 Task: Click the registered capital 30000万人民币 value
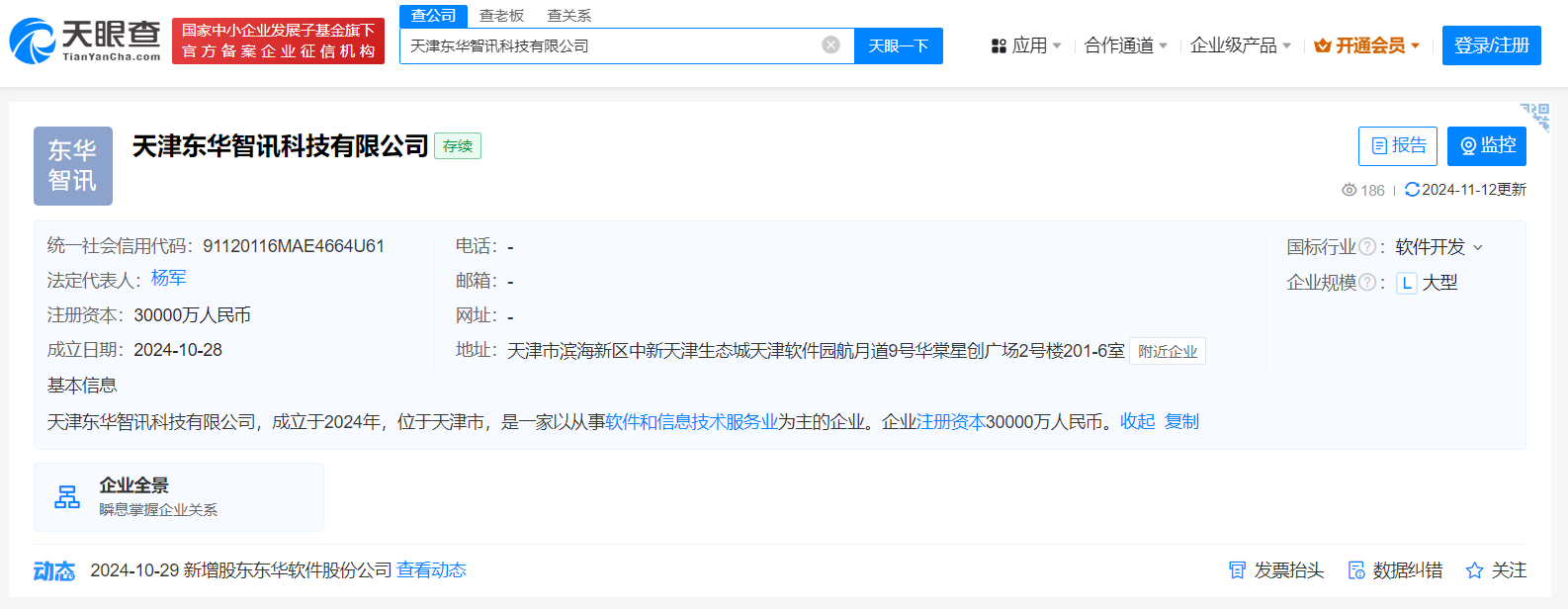(192, 315)
